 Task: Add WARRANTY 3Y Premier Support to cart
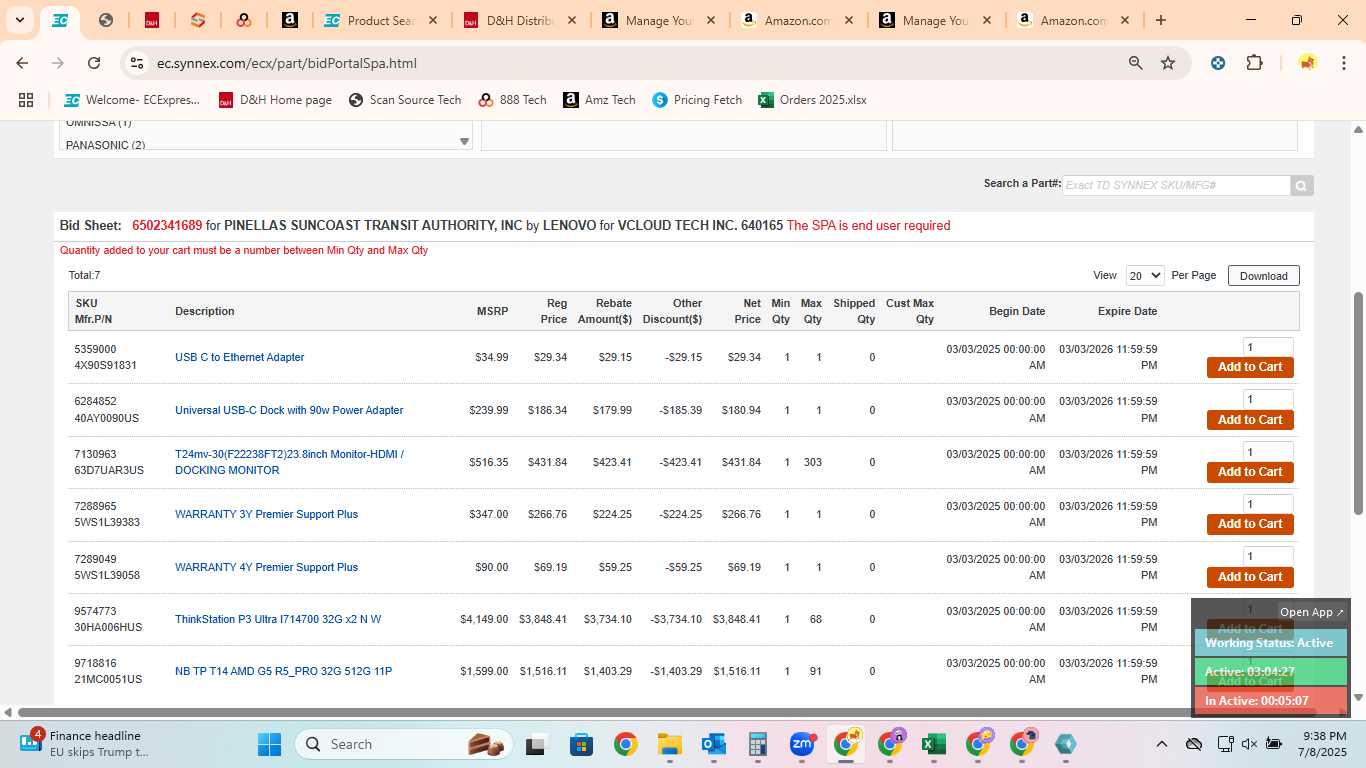(1250, 524)
